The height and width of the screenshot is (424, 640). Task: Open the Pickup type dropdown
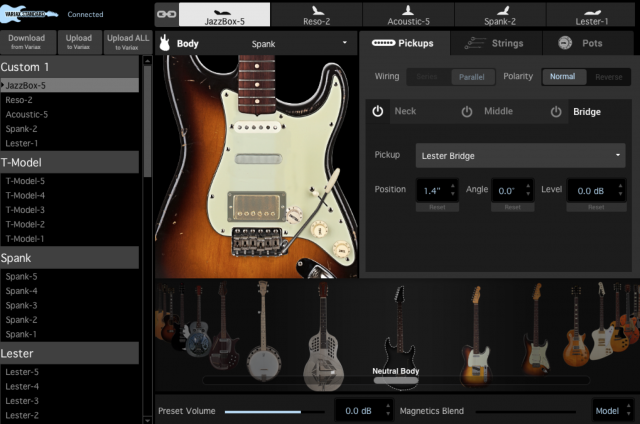520,155
